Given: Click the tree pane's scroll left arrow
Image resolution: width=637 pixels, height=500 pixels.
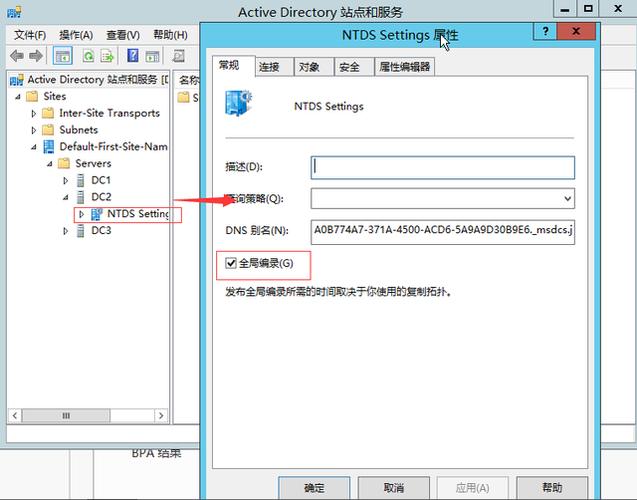Looking at the screenshot, I should pos(15,416).
